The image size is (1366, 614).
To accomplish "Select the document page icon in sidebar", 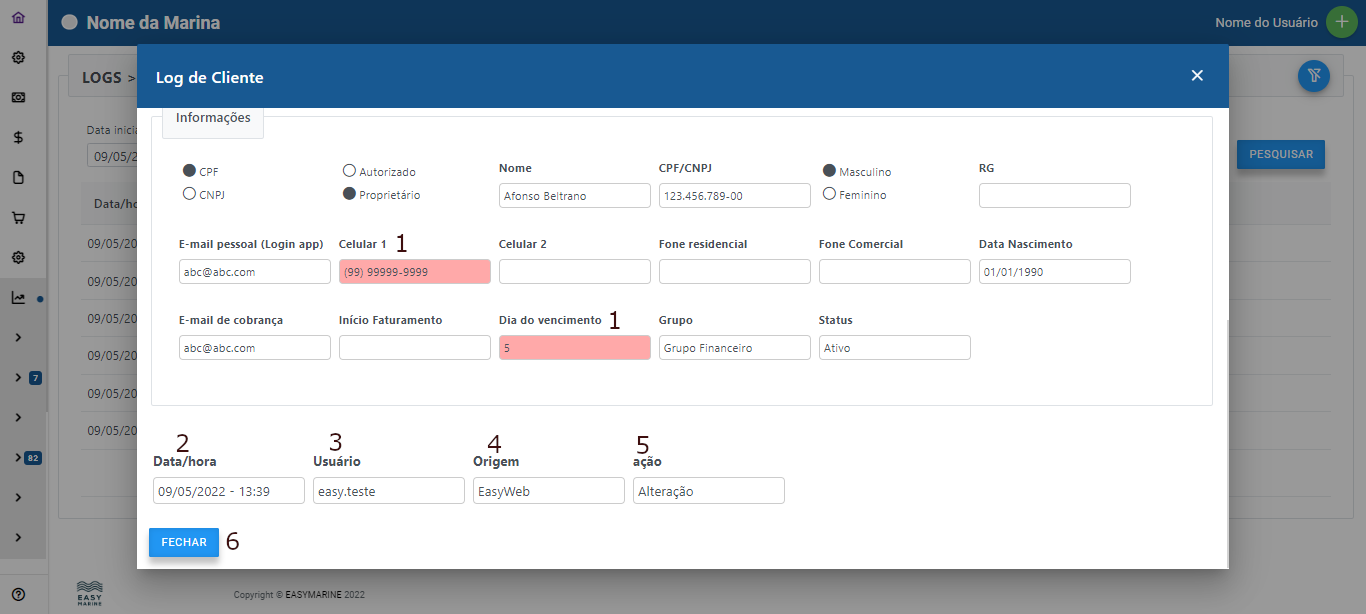I will [x=18, y=177].
